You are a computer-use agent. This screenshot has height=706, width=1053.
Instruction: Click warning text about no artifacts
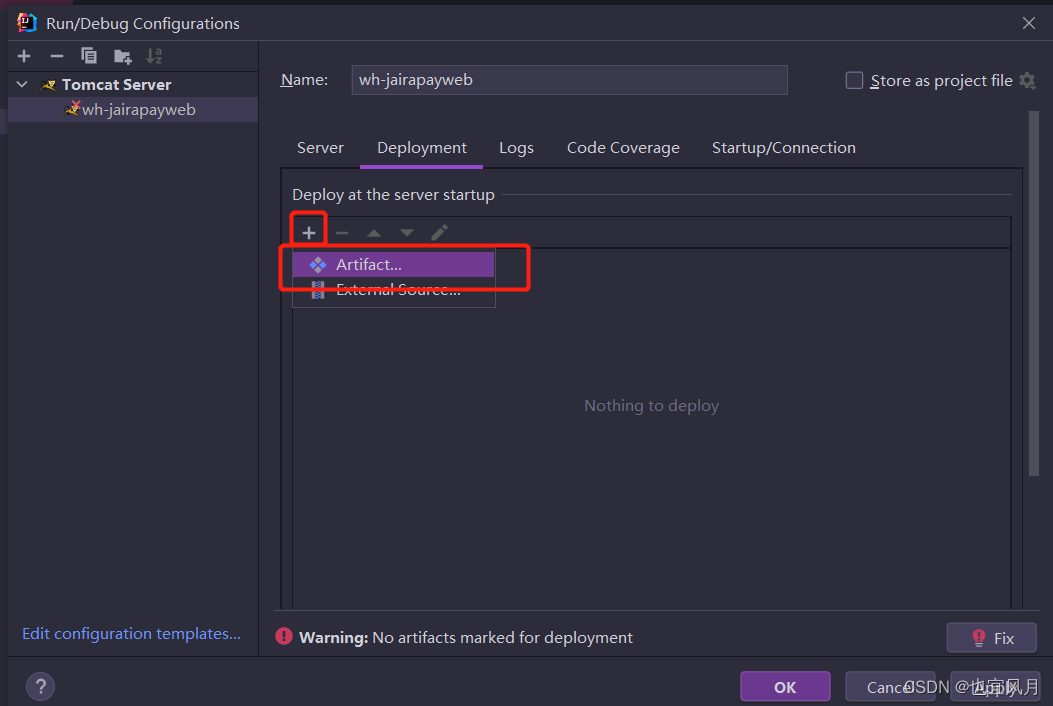pyautogui.click(x=466, y=637)
